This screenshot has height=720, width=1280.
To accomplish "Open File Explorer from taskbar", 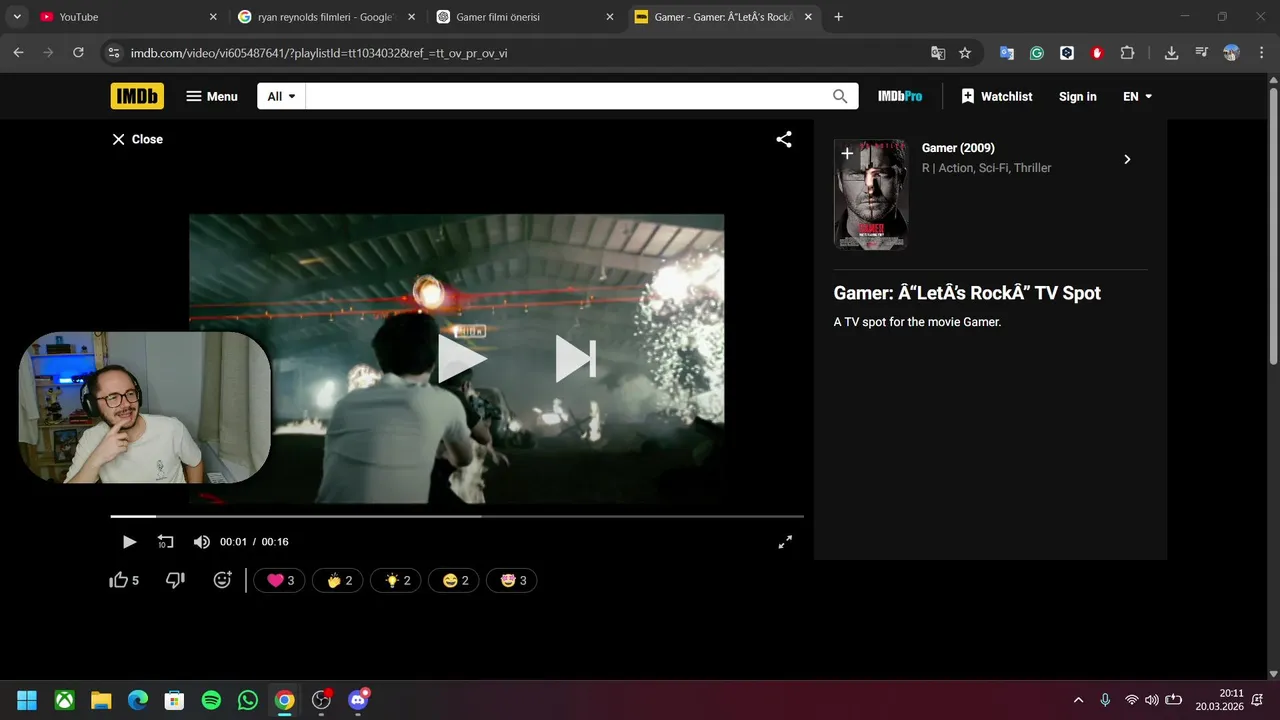I will pos(101,700).
